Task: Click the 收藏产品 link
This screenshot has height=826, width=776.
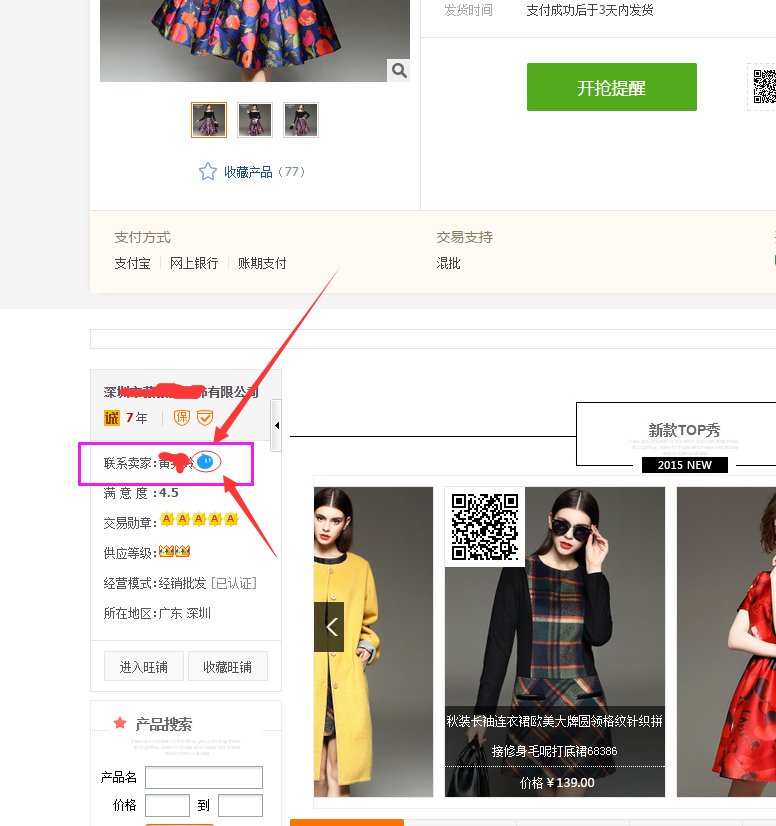Action: click(x=248, y=172)
